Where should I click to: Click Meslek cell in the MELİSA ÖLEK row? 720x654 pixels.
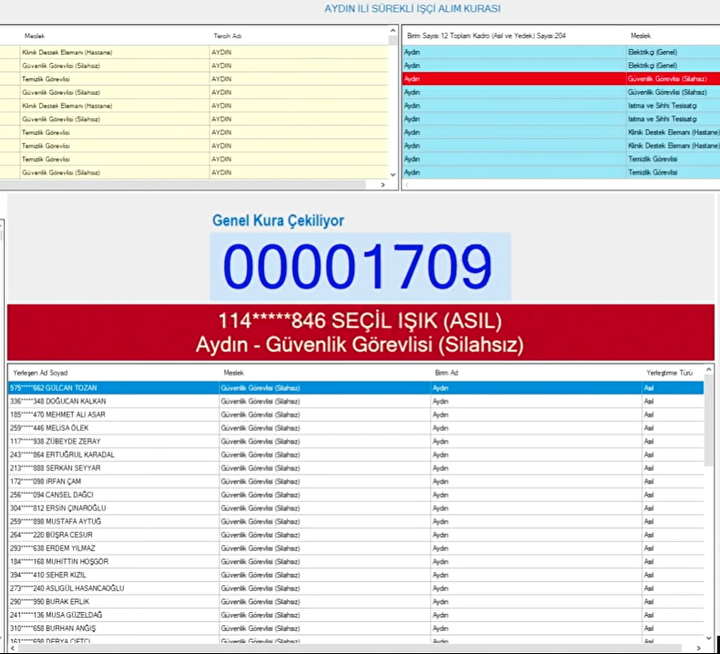tap(325, 428)
